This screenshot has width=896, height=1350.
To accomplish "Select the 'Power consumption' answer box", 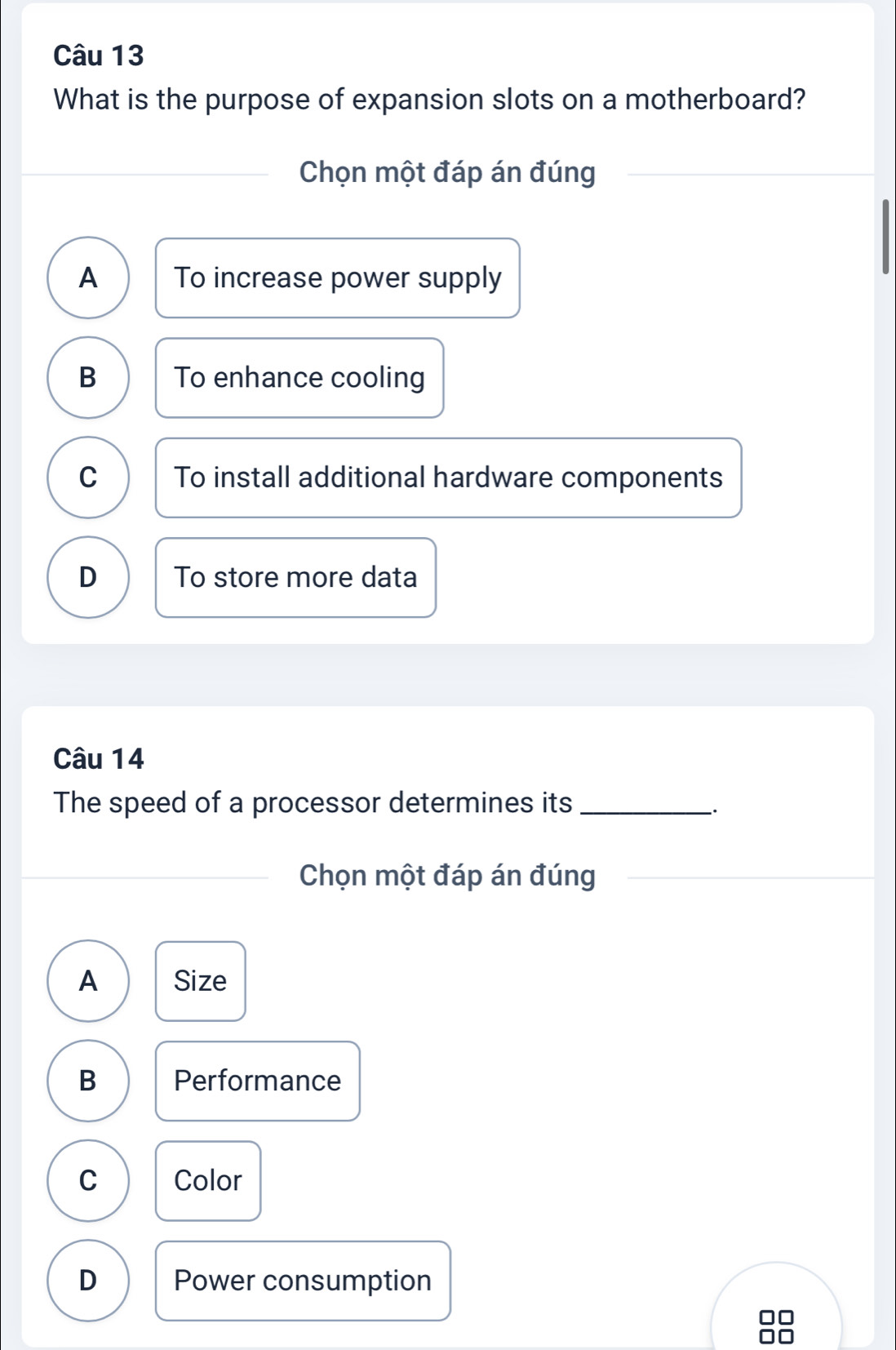I will click(x=303, y=1280).
